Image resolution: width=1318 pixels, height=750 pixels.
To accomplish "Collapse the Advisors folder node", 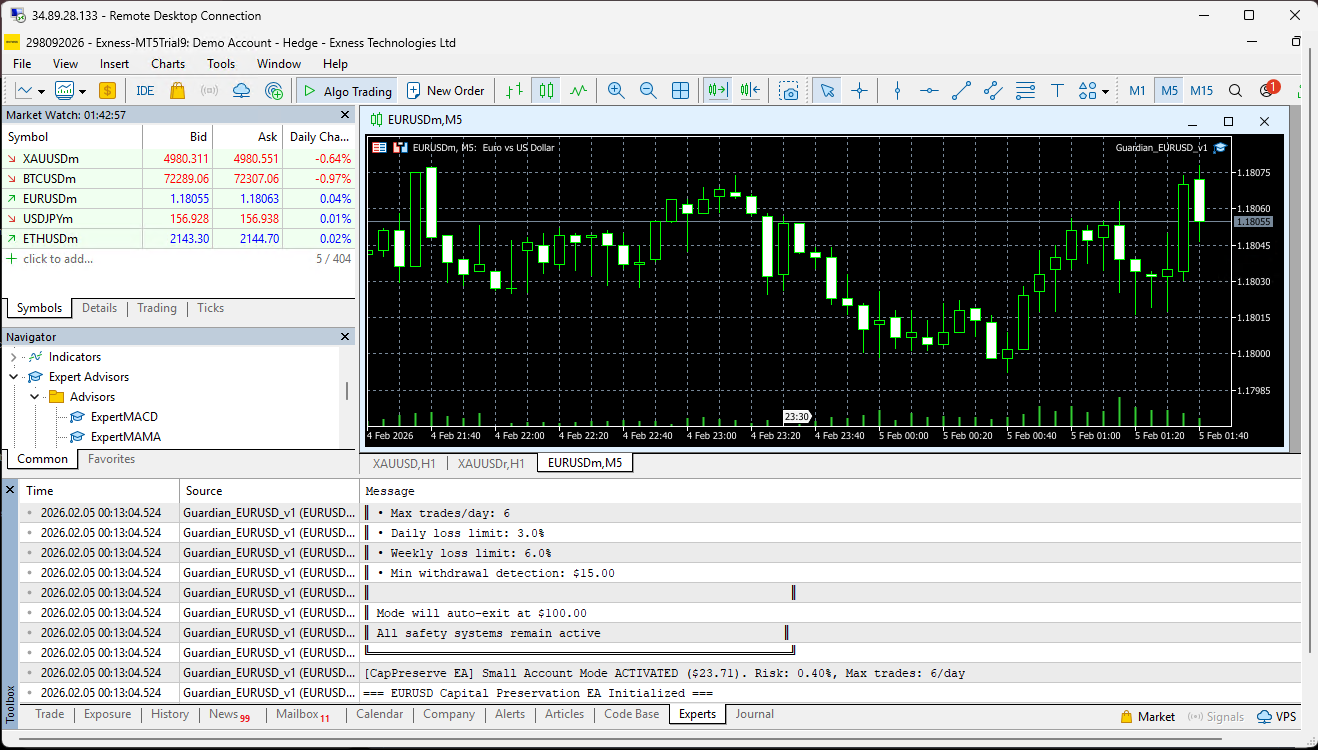I will pos(34,397).
